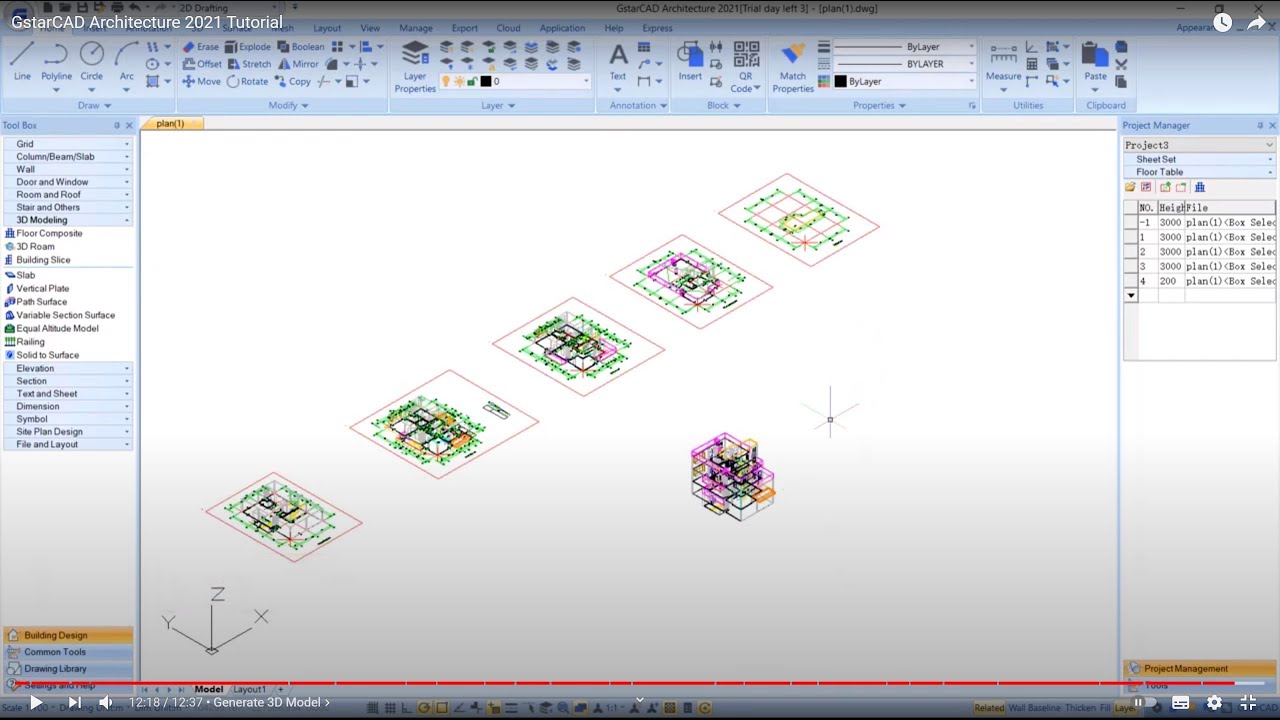Switch to the plan(1) drawing tab
The width and height of the screenshot is (1280, 720).
point(172,124)
